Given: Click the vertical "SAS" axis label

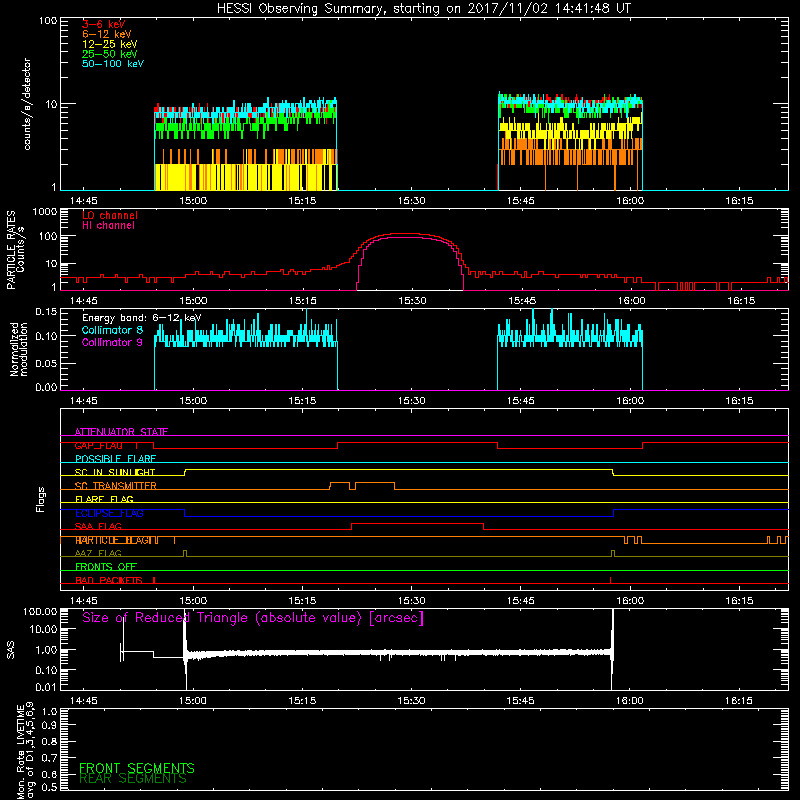Looking at the screenshot, I should tap(11, 650).
